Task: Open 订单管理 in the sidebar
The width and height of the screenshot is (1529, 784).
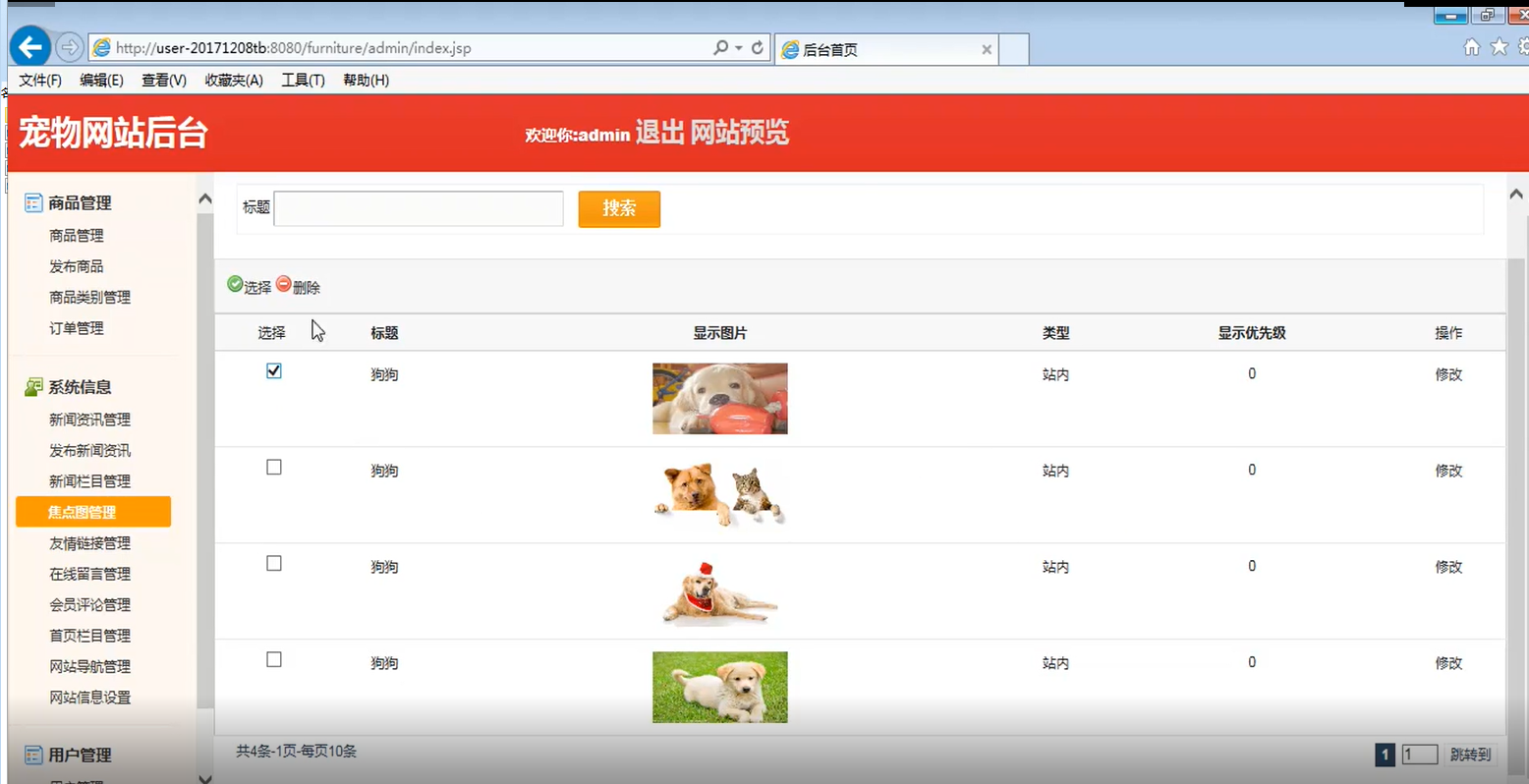Action: point(77,328)
